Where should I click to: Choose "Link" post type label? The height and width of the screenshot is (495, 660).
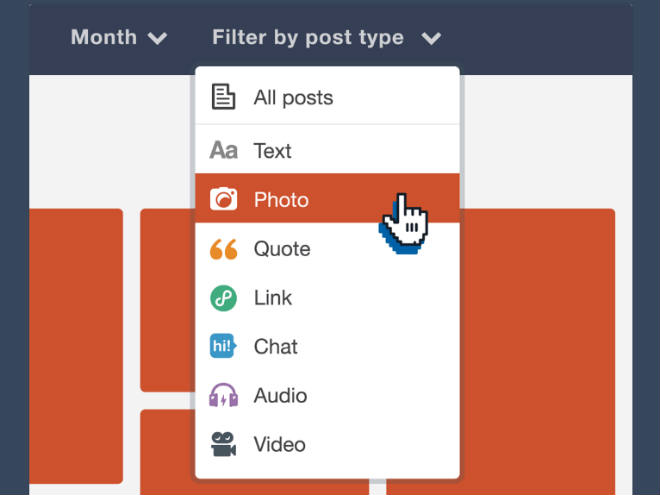tap(273, 298)
